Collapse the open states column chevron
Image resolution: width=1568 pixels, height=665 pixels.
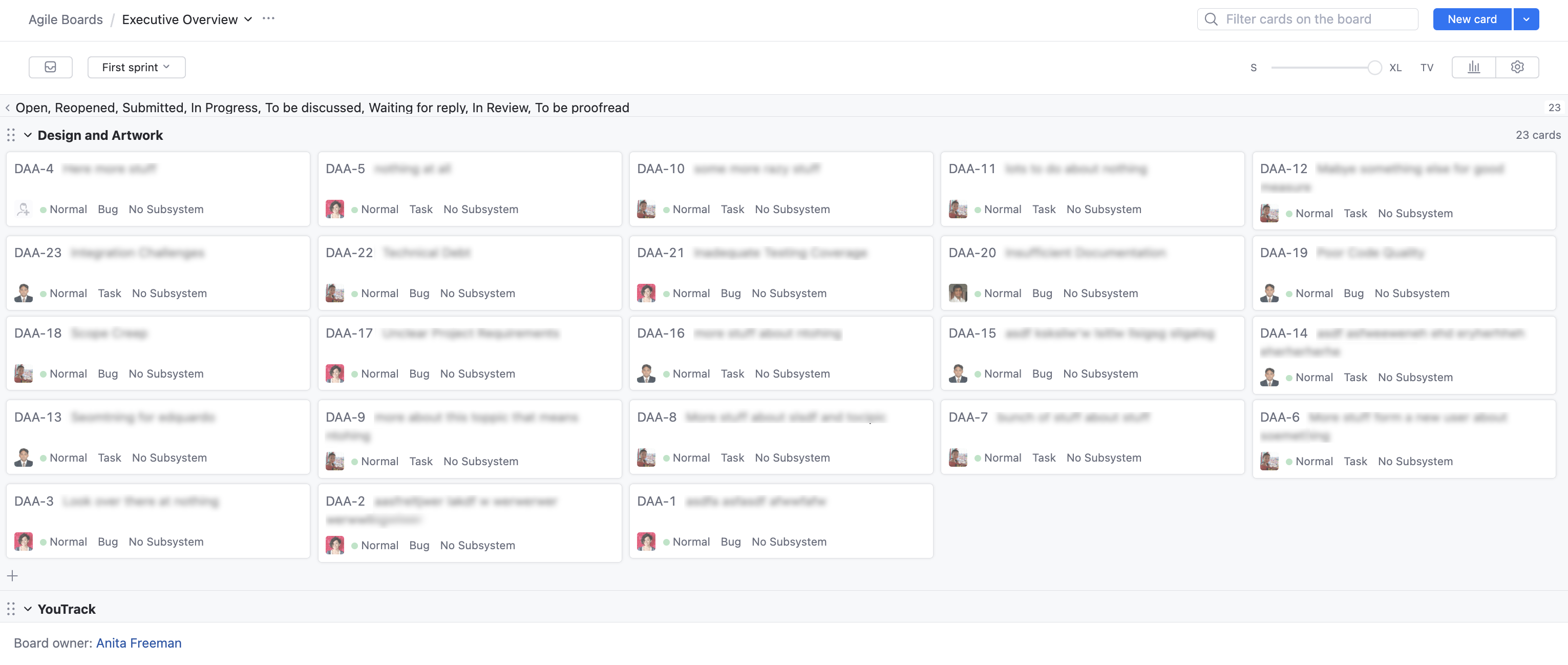point(7,108)
